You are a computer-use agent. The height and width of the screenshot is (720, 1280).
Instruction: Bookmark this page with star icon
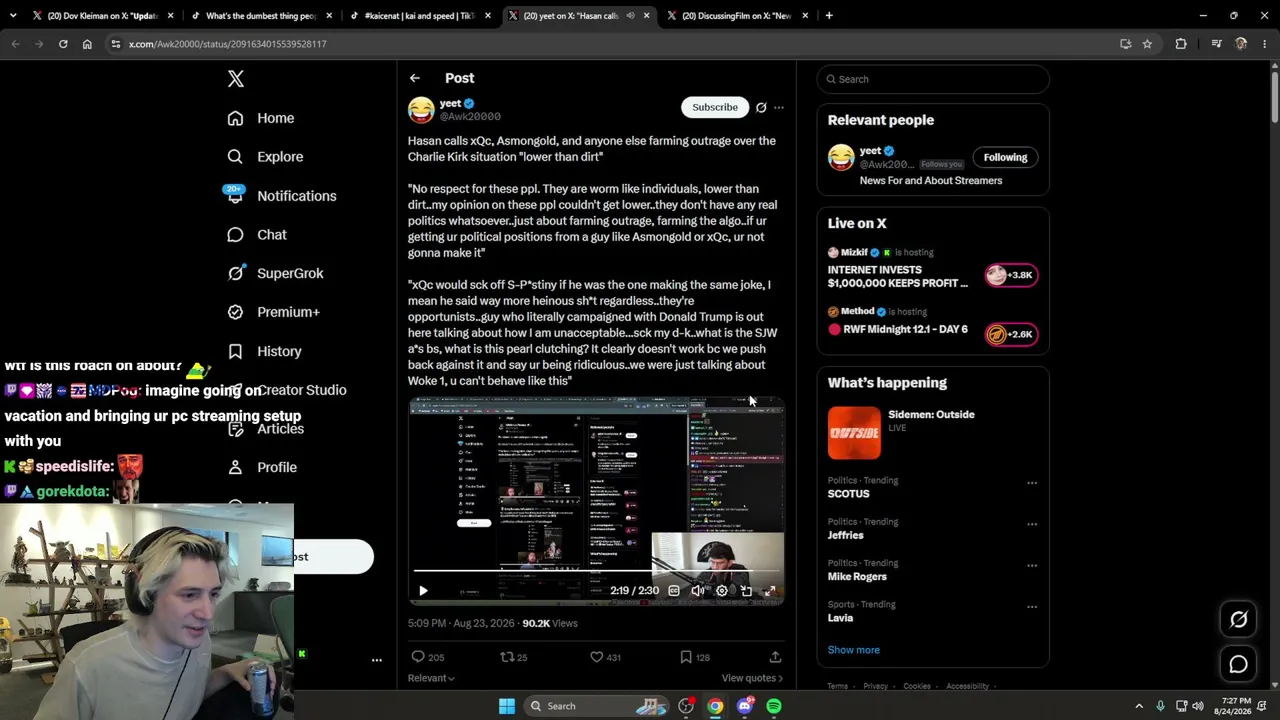(x=1147, y=44)
